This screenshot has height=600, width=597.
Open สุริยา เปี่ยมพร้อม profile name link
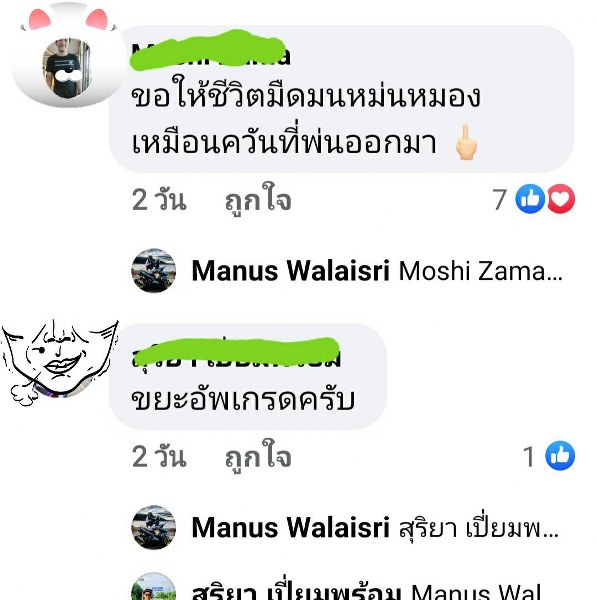pyautogui.click(x=296, y=589)
